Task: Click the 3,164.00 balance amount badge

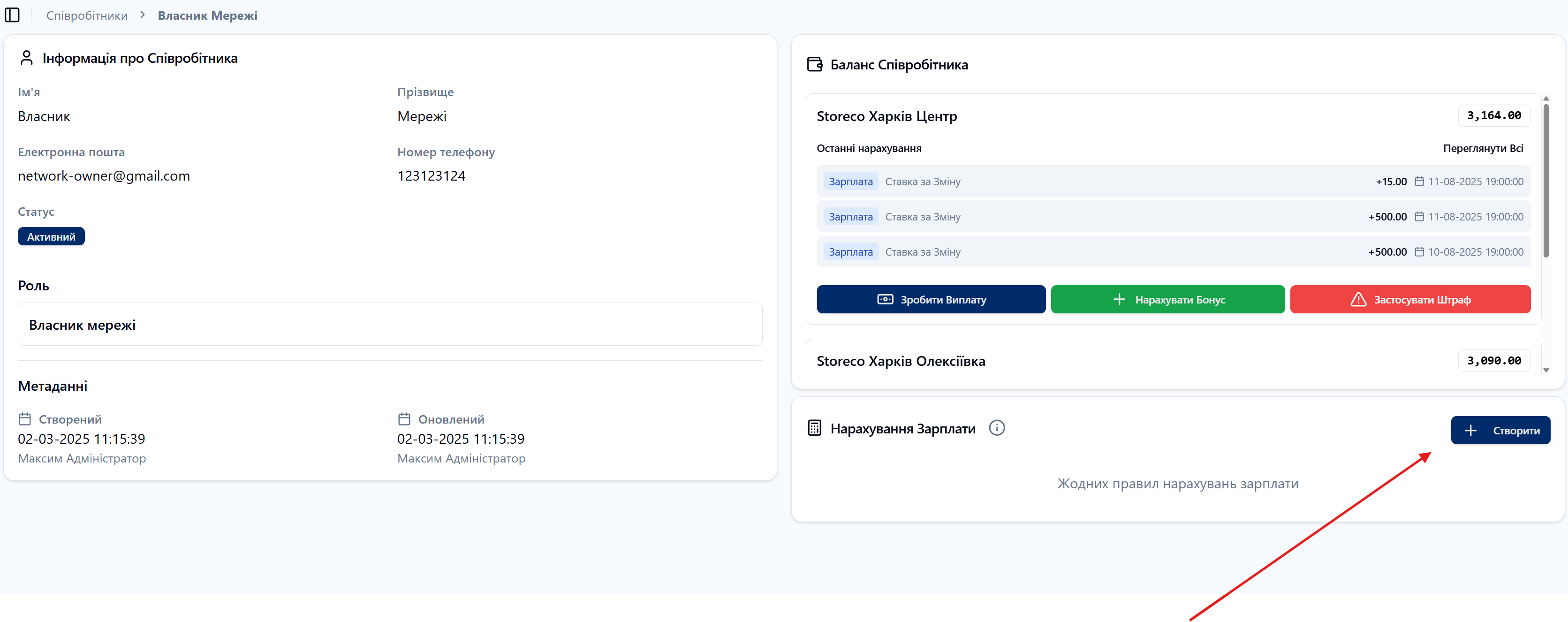Action: 1494,116
